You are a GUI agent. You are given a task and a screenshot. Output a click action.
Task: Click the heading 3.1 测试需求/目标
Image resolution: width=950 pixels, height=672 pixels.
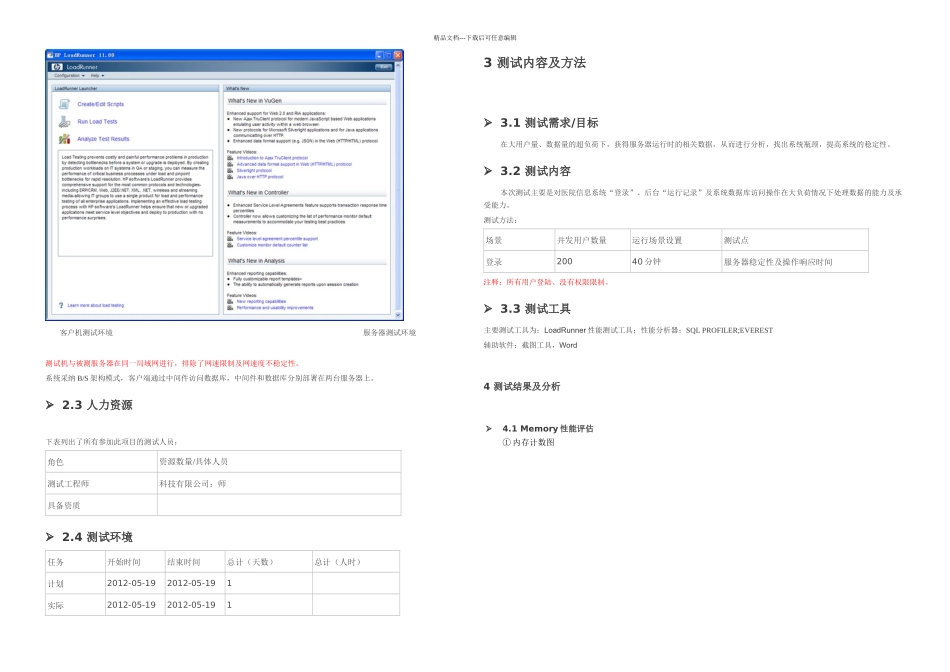pos(549,123)
